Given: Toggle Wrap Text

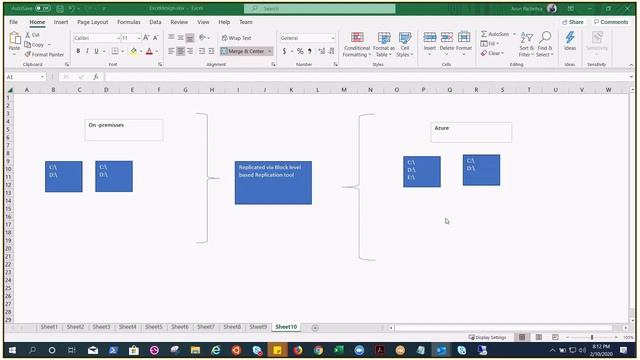Looking at the screenshot, I should pos(236,38).
